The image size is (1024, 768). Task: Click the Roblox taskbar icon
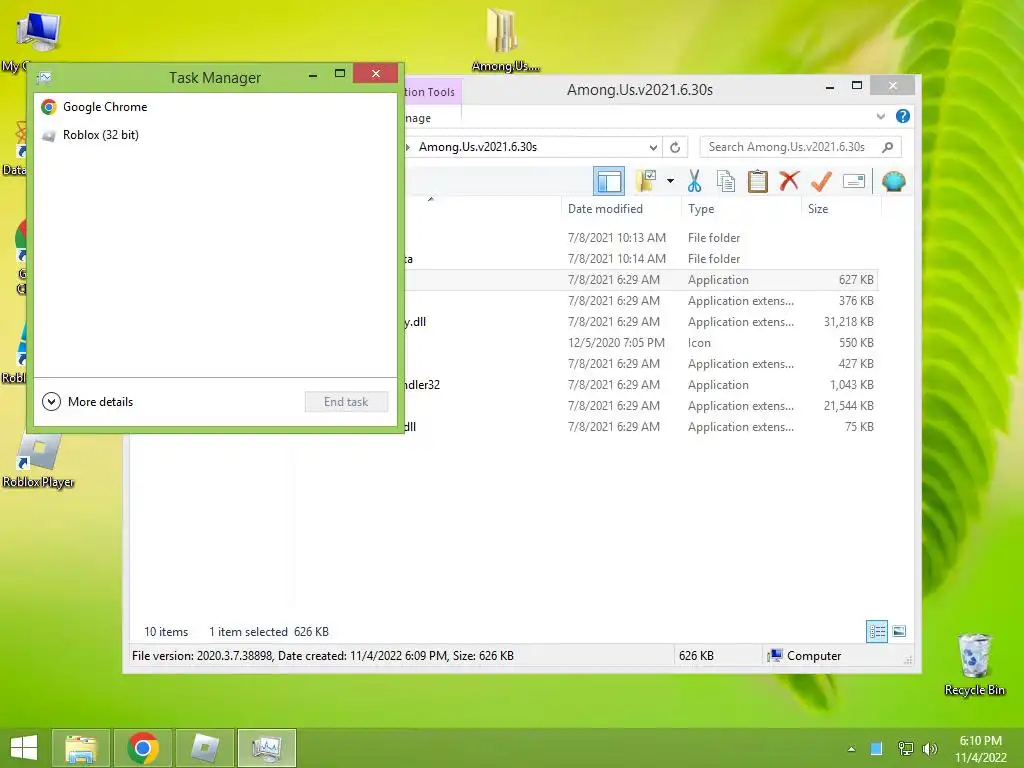click(x=204, y=748)
